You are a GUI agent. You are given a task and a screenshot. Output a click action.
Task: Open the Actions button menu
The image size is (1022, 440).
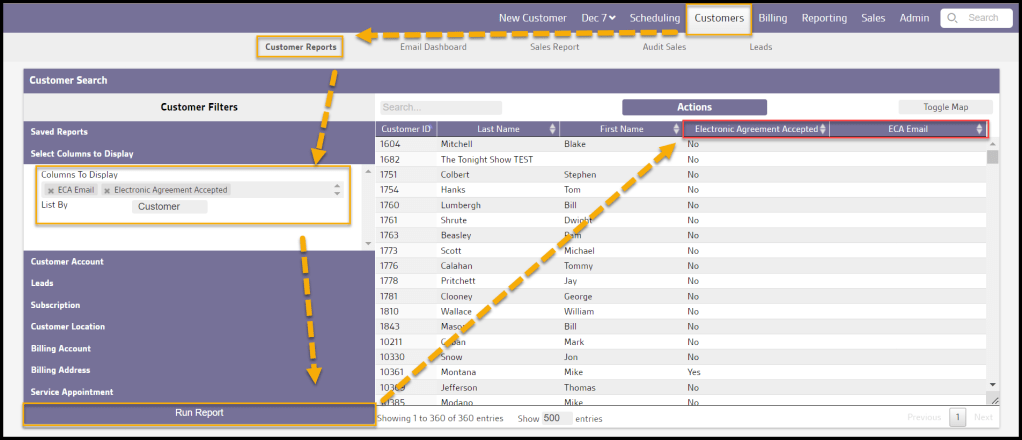point(694,107)
